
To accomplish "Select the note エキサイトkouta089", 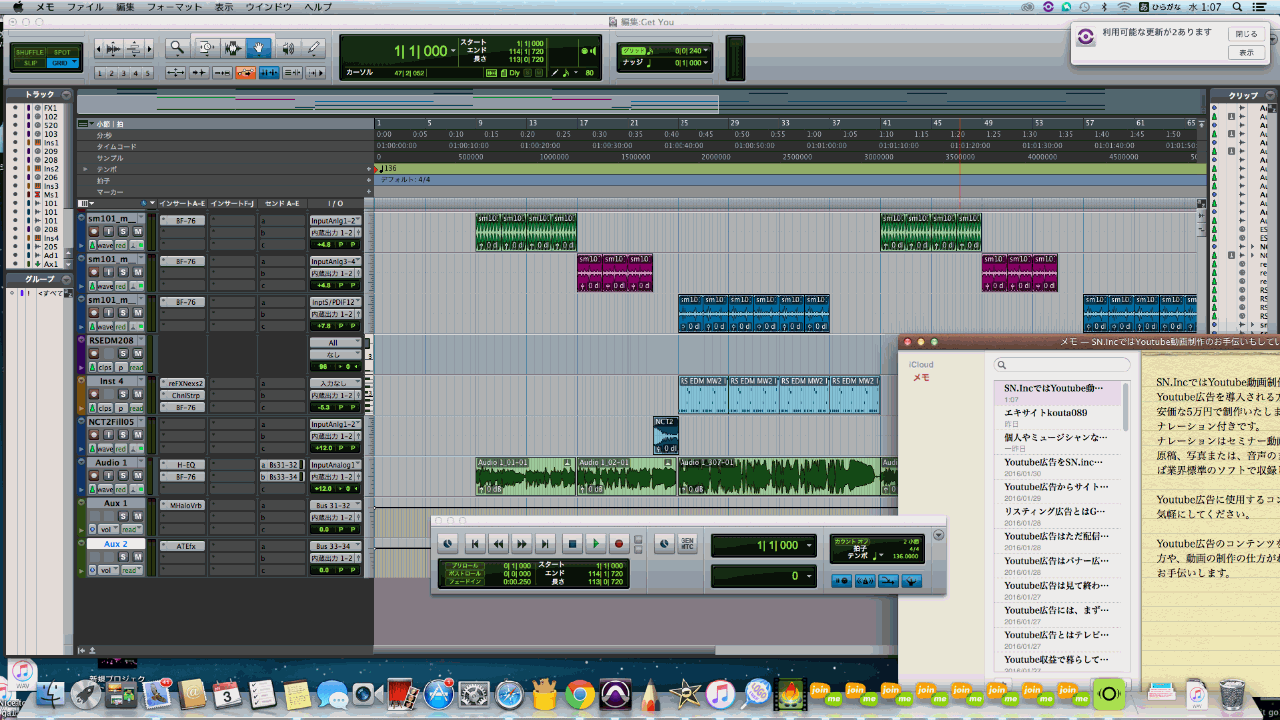I will pos(1060,417).
